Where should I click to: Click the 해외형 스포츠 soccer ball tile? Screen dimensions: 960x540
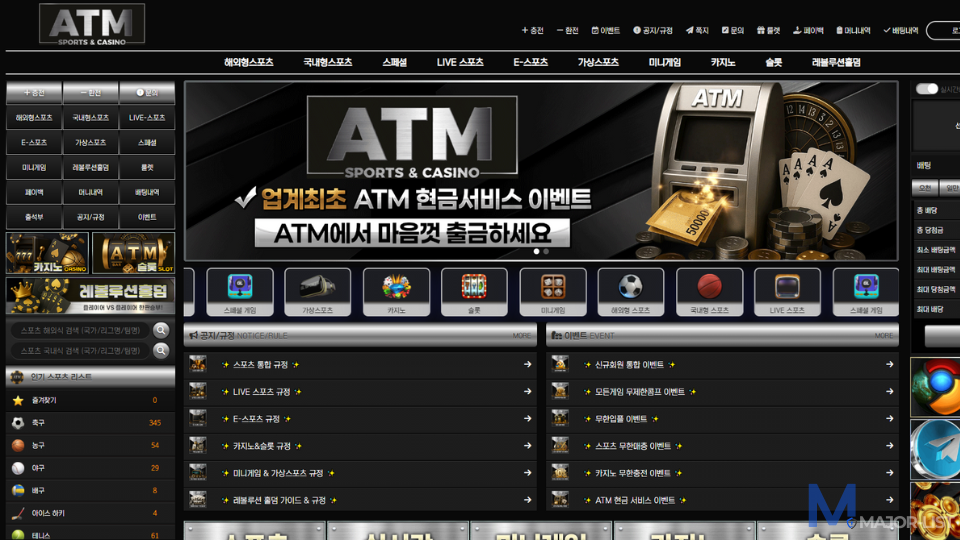tap(631, 291)
